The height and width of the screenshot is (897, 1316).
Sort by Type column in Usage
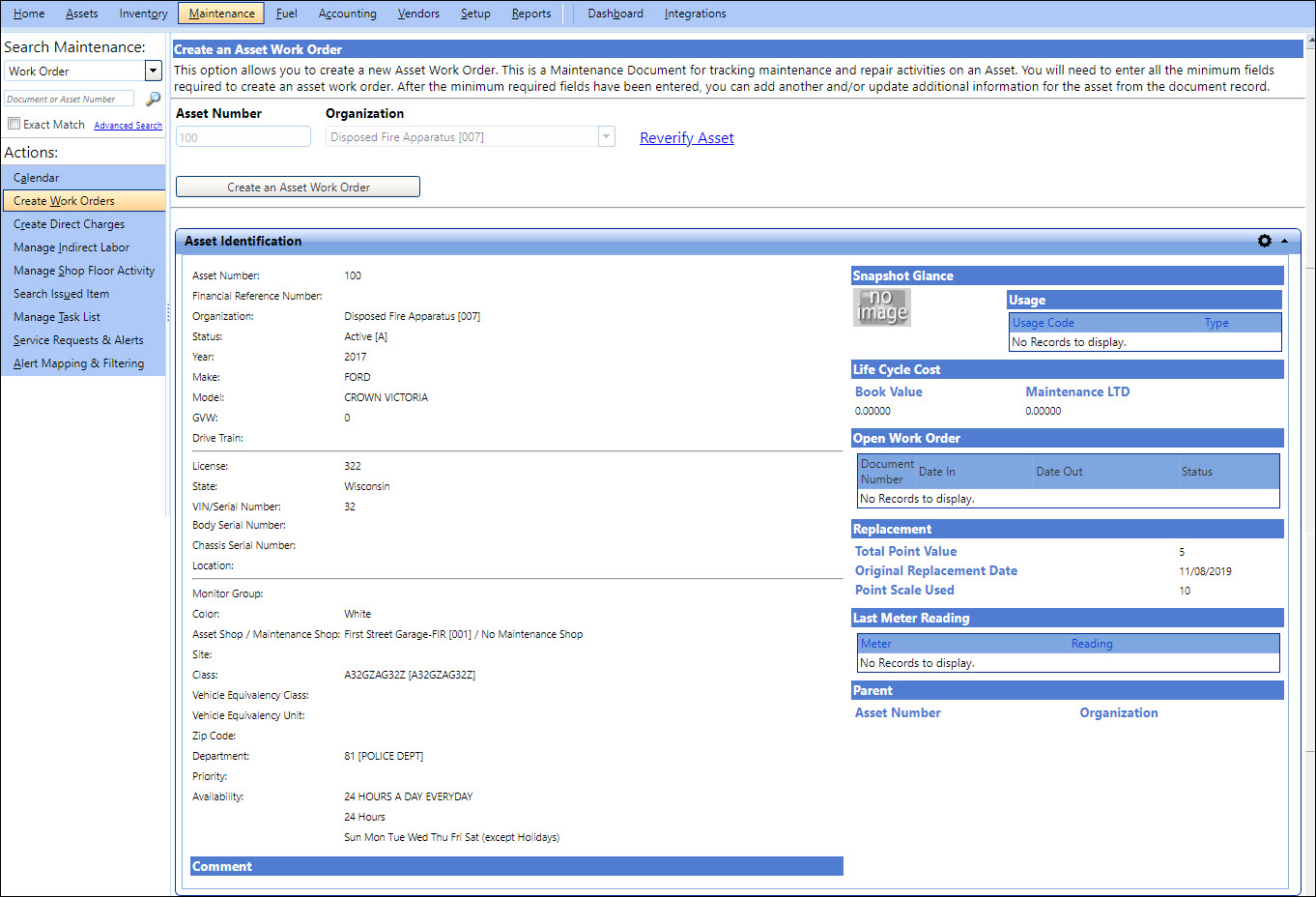point(1216,323)
